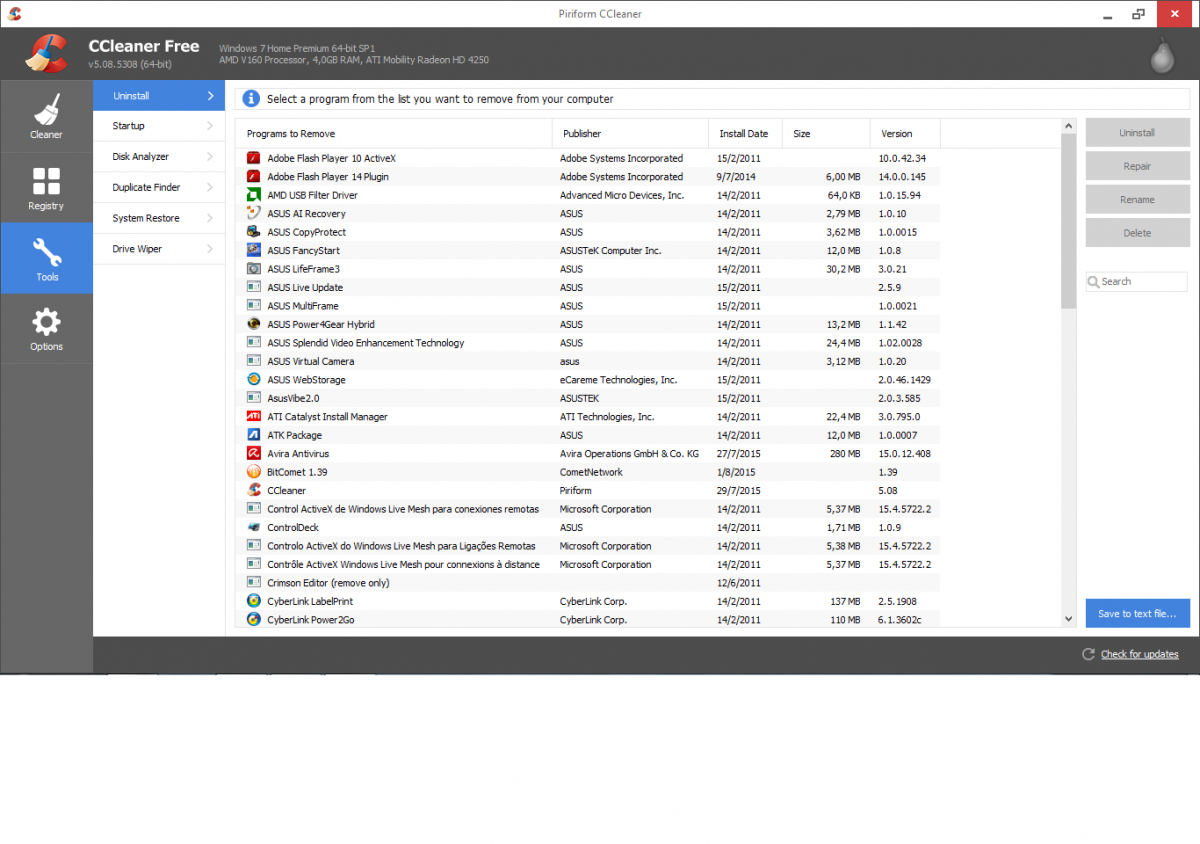Click into the Search field
The image size is (1200, 844).
tap(1137, 282)
